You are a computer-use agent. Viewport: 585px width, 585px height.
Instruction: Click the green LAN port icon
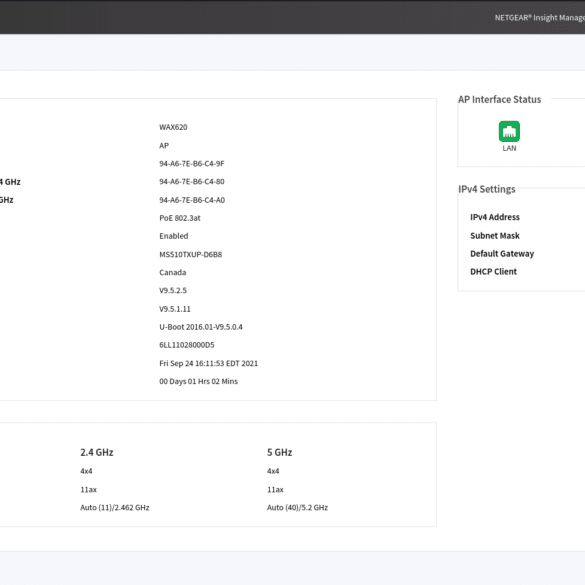point(509,131)
